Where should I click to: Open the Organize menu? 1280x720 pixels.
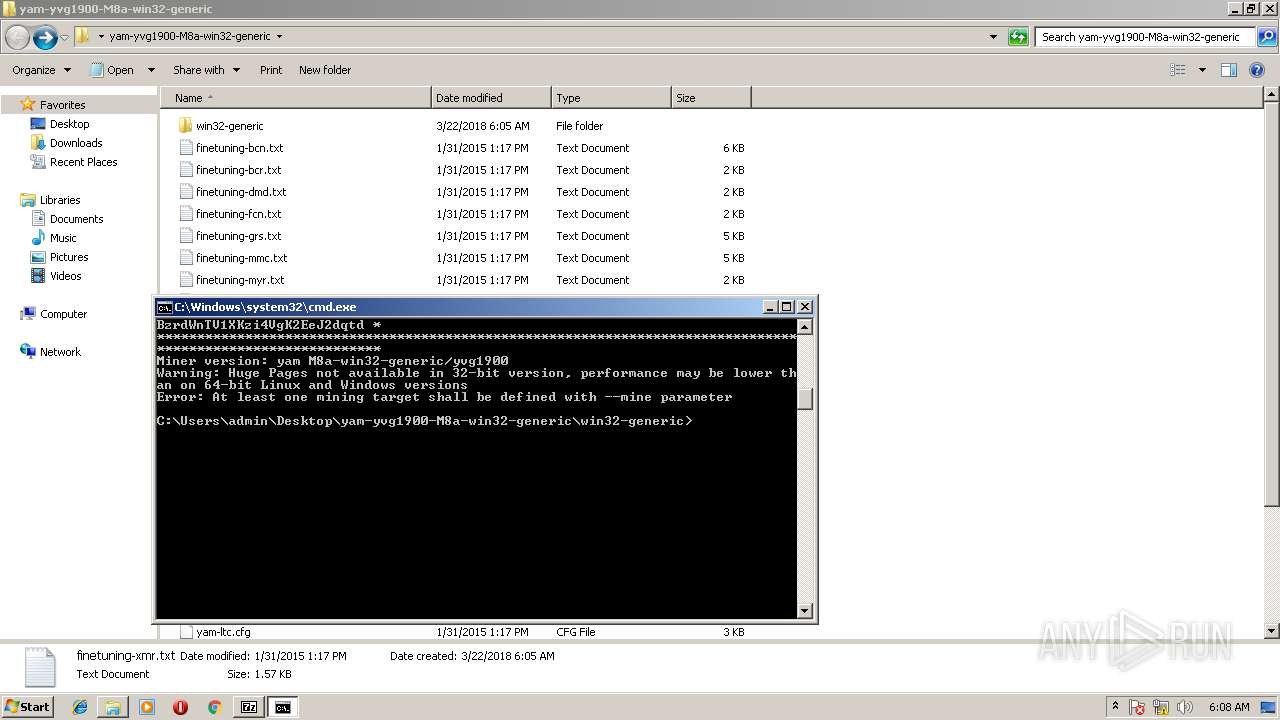pos(41,70)
